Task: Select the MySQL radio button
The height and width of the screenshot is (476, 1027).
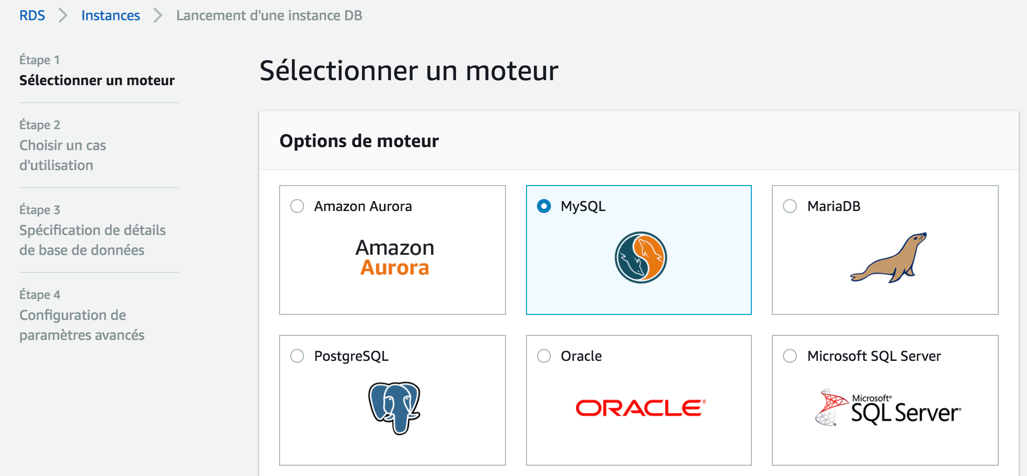Action: coord(544,206)
